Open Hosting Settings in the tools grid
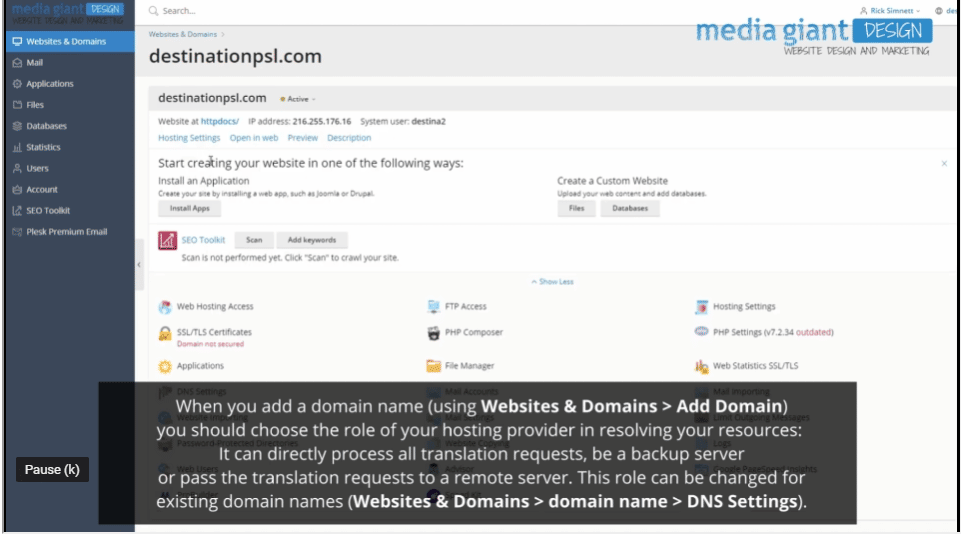This screenshot has width=961, height=534. tap(744, 307)
